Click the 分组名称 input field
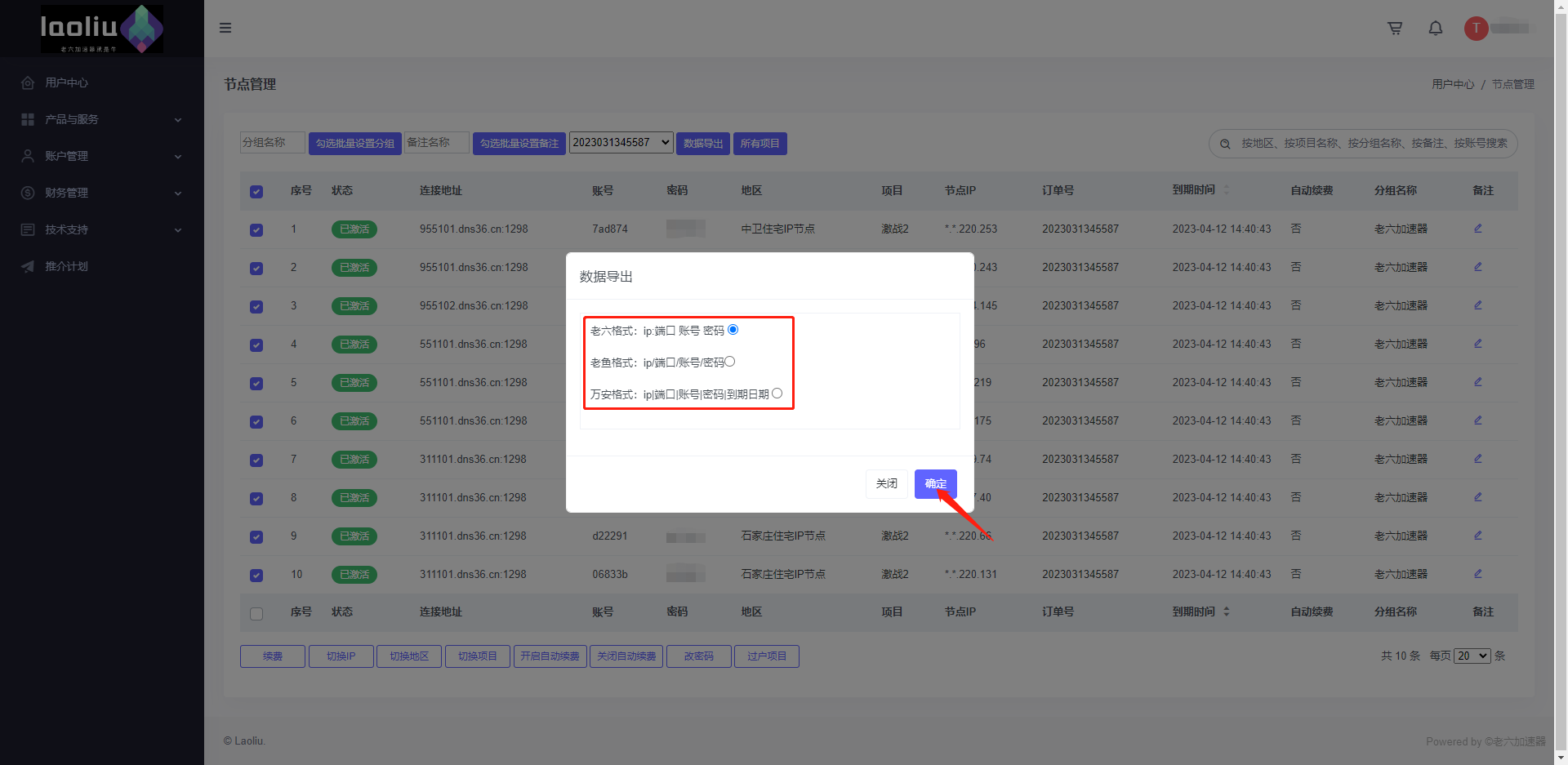Screen dimensions: 1568x765 click(272, 143)
